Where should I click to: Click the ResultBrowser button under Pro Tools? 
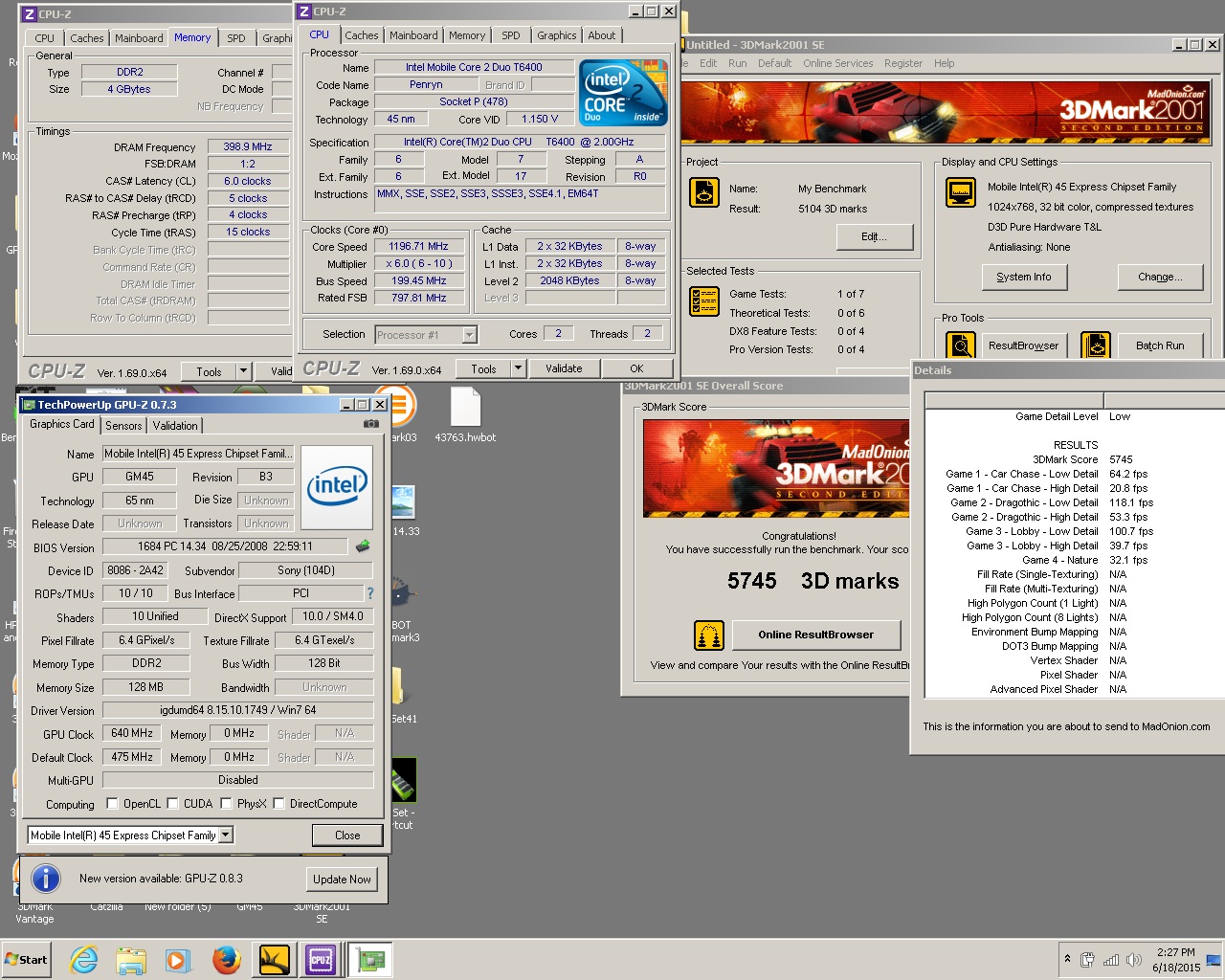pos(1024,345)
